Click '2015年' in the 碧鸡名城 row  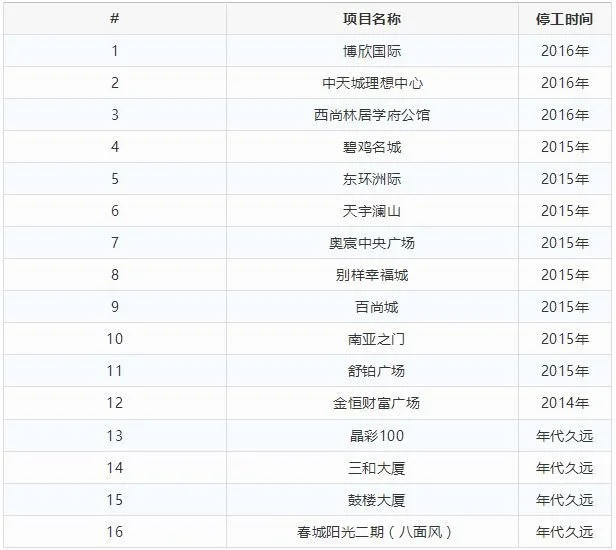[x=565, y=147]
